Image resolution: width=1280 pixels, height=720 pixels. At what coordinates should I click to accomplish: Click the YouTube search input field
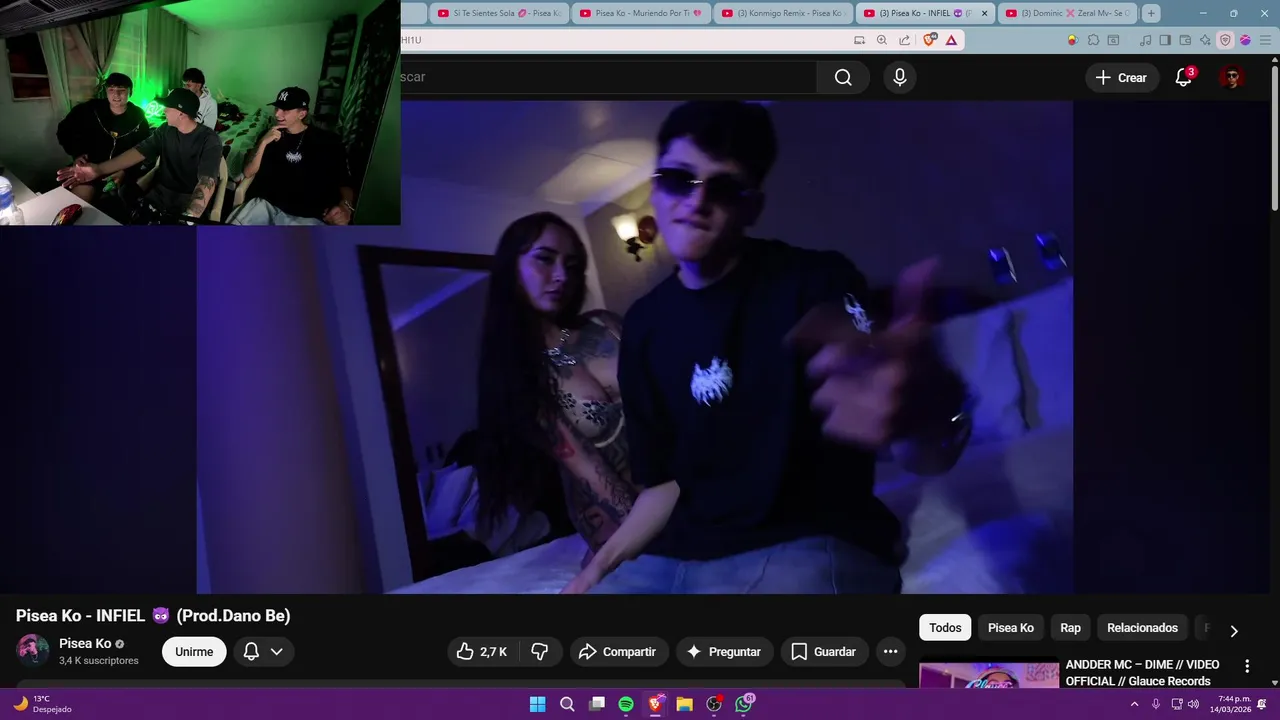(608, 77)
